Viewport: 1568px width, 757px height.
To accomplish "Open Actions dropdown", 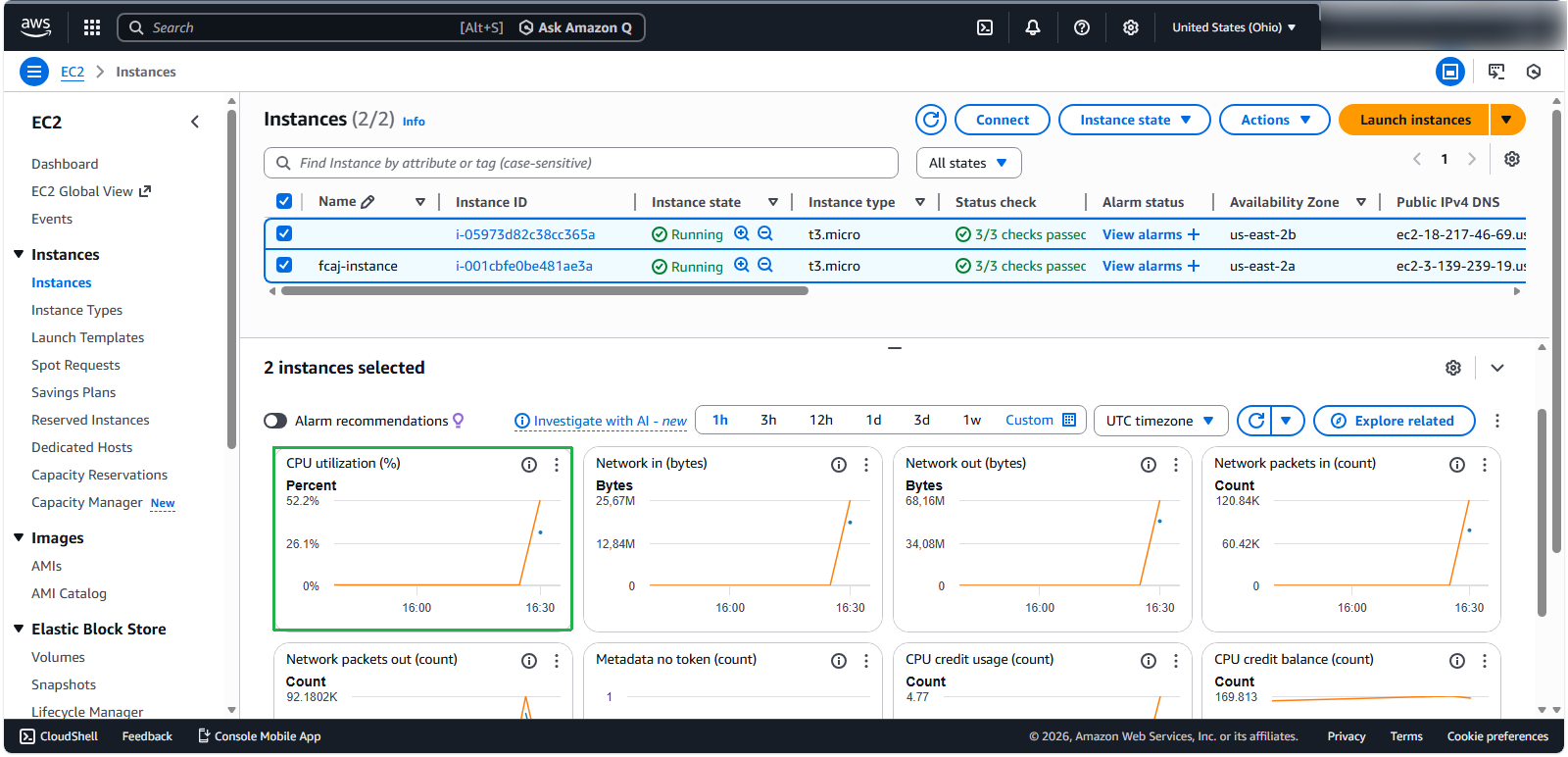I will [x=1275, y=120].
